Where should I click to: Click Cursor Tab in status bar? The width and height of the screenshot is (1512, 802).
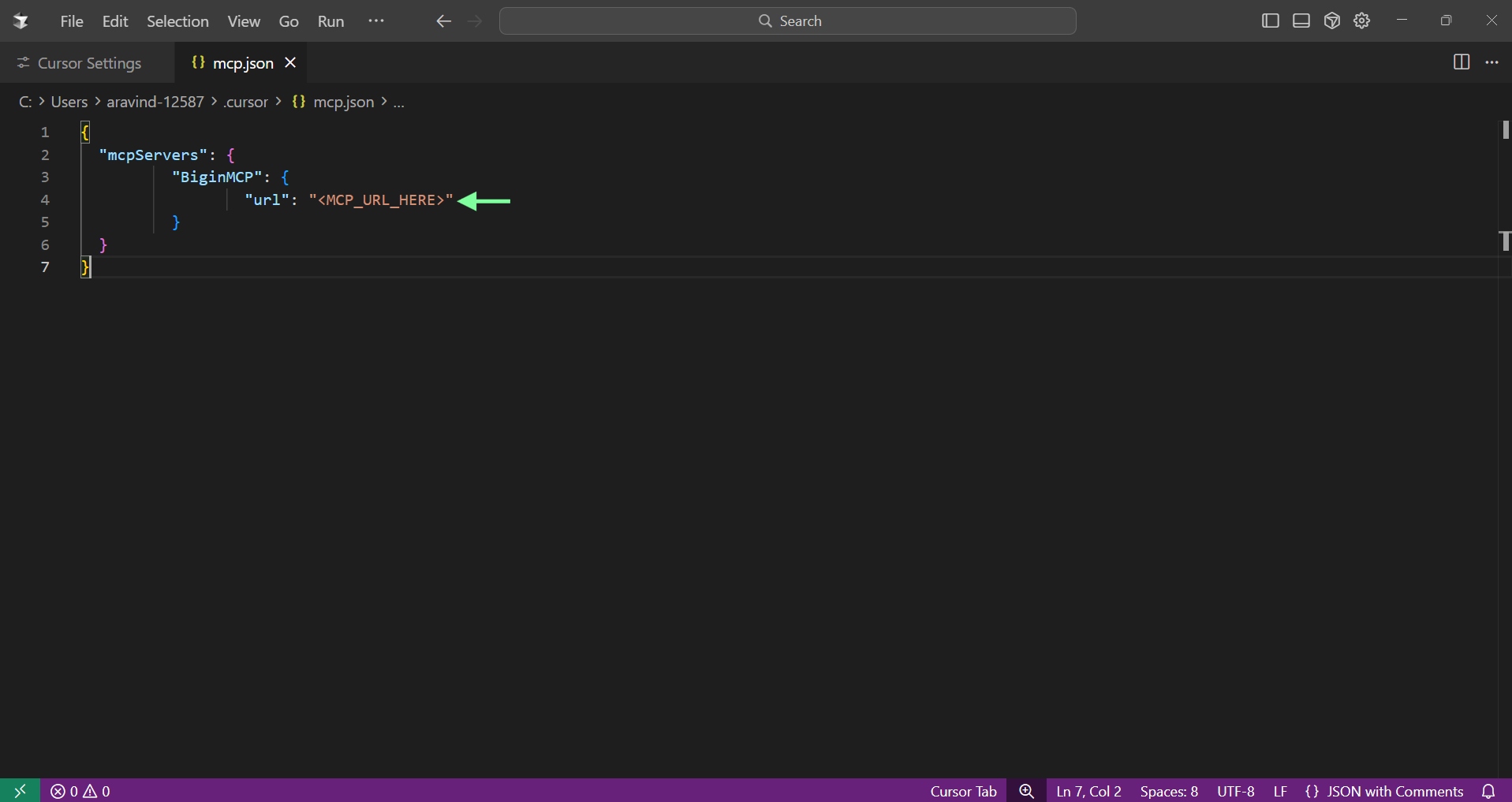963,791
